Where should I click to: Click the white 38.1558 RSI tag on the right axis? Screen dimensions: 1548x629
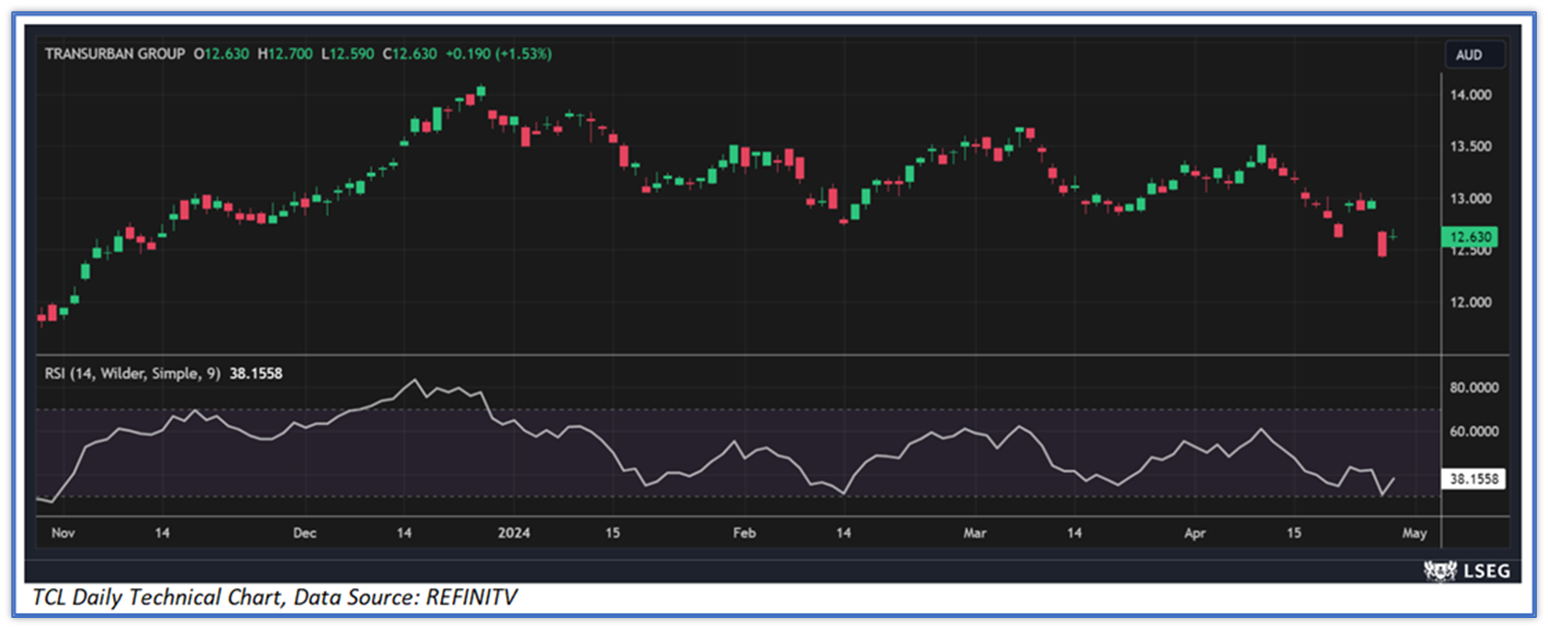click(x=1473, y=480)
